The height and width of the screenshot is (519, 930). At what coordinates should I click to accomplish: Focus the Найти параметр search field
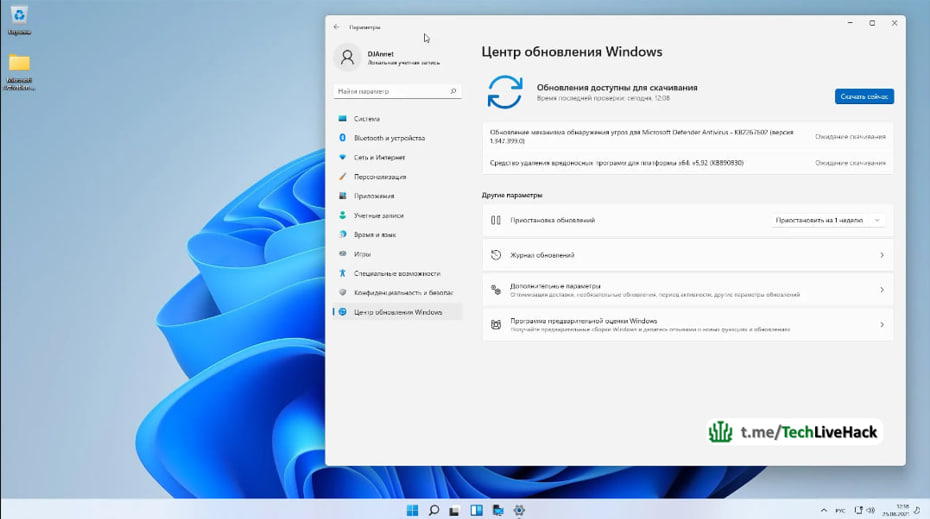pyautogui.click(x=397, y=91)
